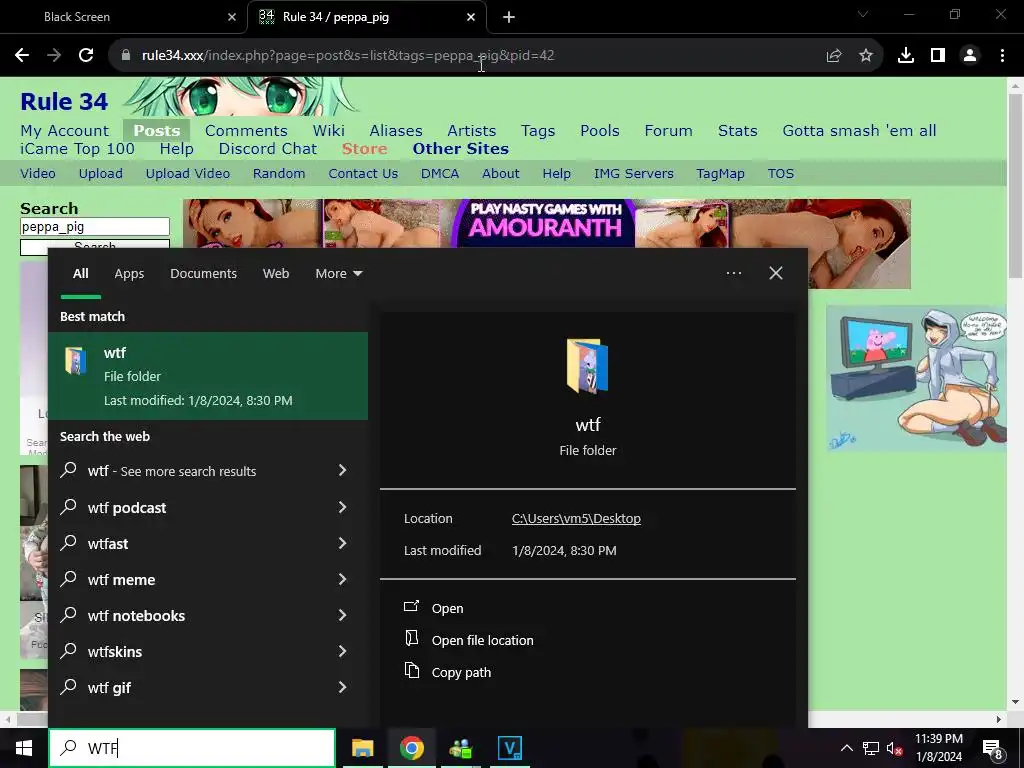Open the Windows Start menu
Image resolution: width=1024 pixels, height=768 pixels.
(x=24, y=748)
